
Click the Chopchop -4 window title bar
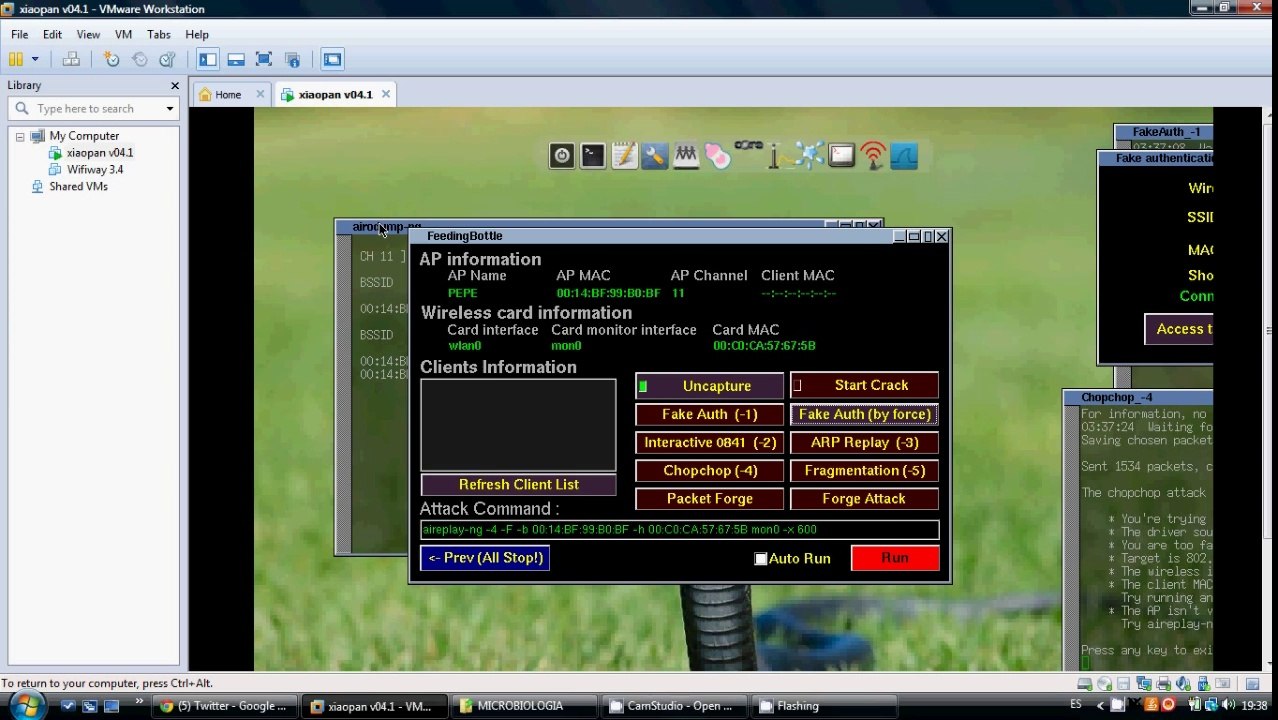1138,397
